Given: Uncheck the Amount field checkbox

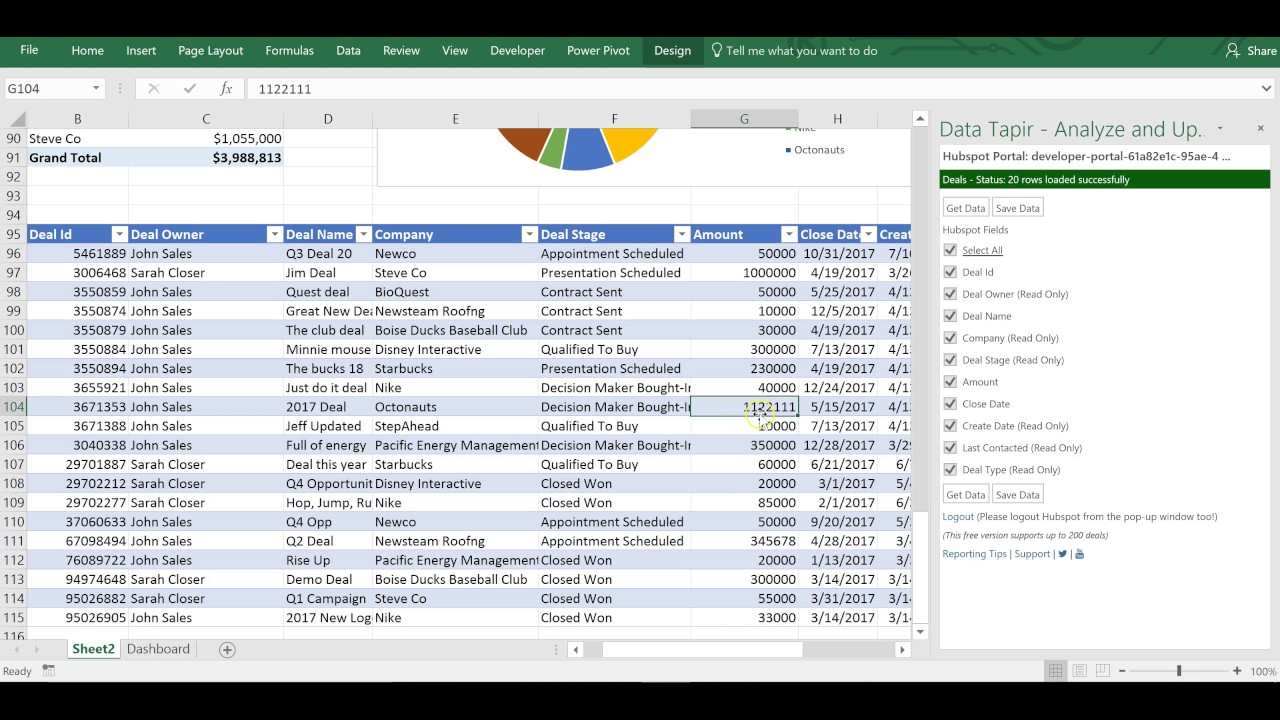Looking at the screenshot, I should pos(950,382).
